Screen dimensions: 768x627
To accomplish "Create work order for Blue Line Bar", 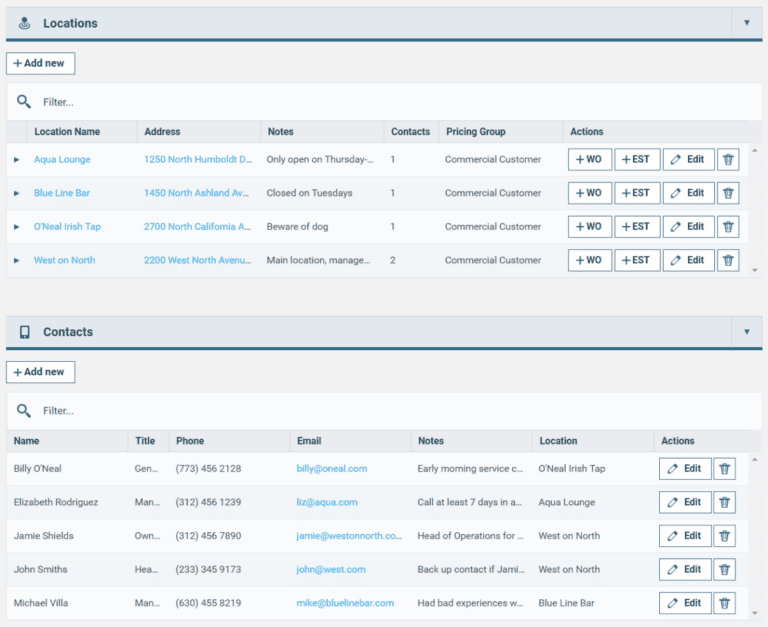I will coord(589,193).
